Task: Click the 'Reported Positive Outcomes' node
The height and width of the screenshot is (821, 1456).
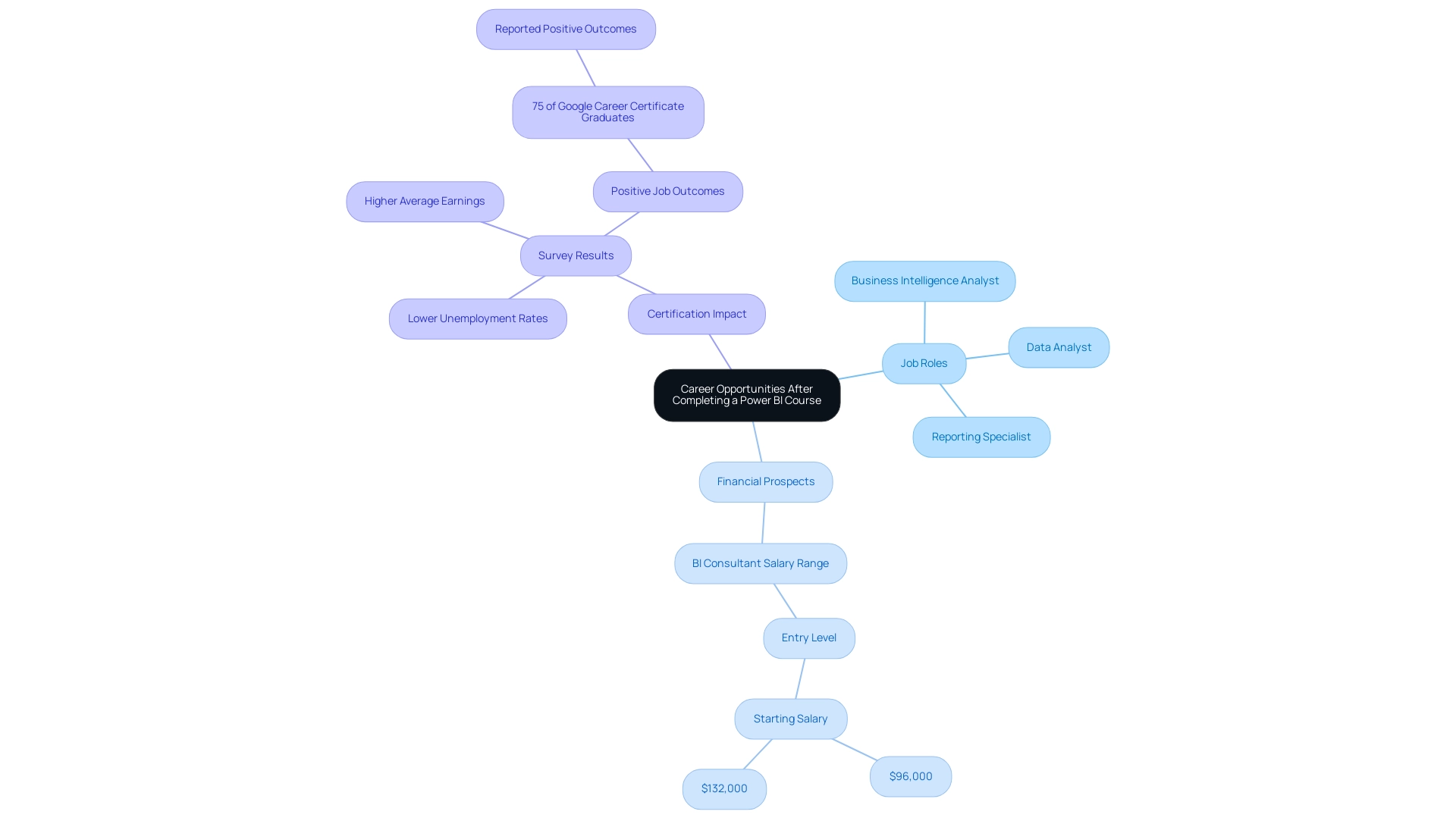Action: (x=565, y=28)
